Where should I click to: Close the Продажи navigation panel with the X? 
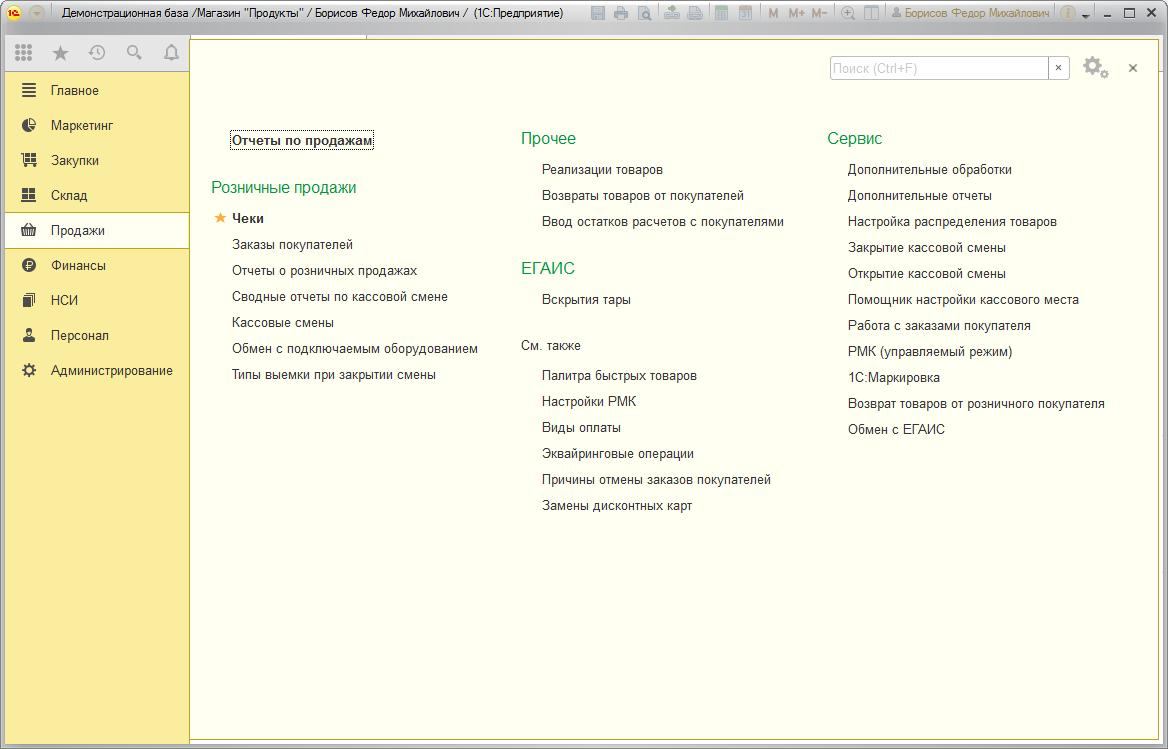coord(1133,68)
